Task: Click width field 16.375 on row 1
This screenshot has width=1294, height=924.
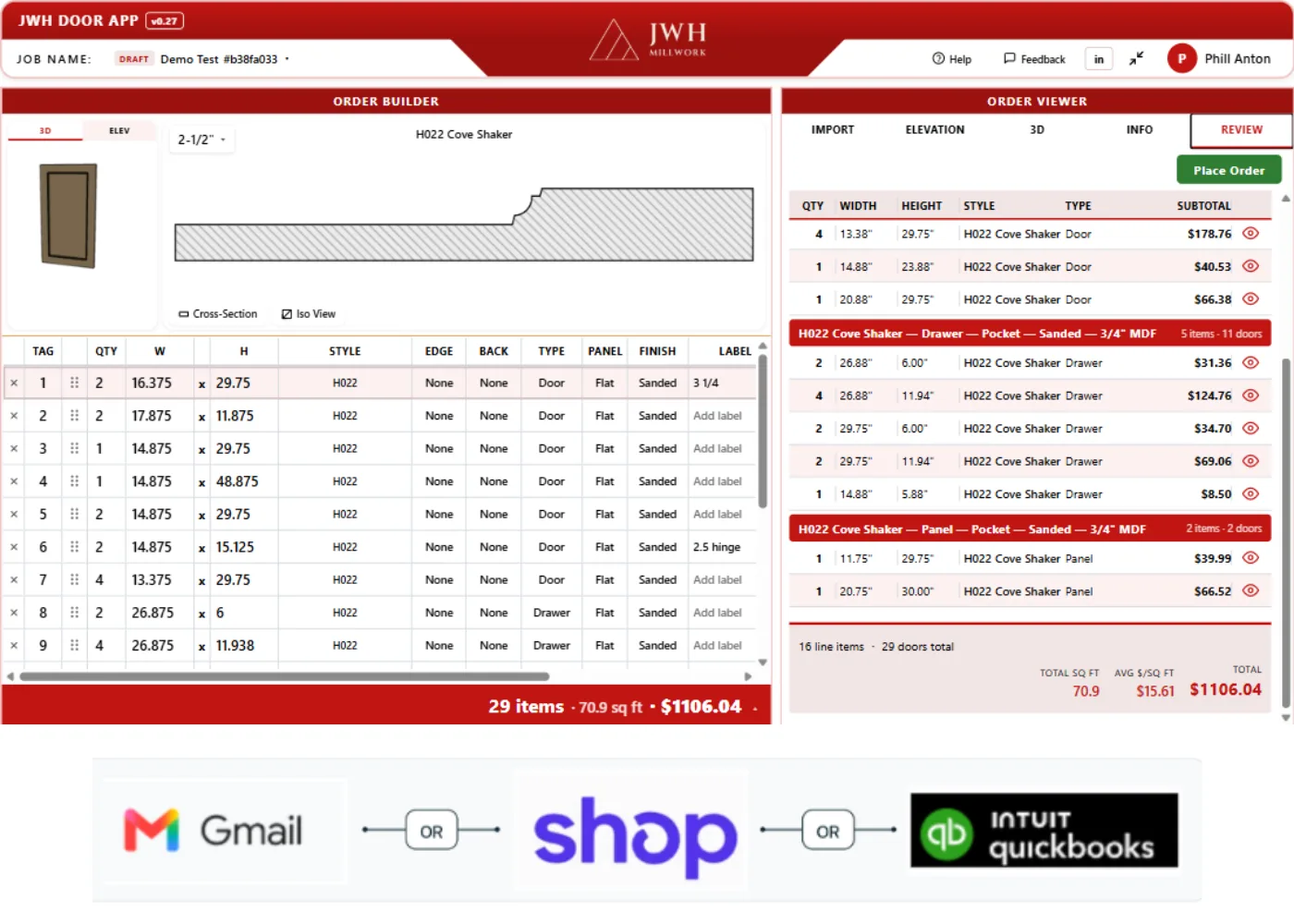Action: pyautogui.click(x=157, y=383)
